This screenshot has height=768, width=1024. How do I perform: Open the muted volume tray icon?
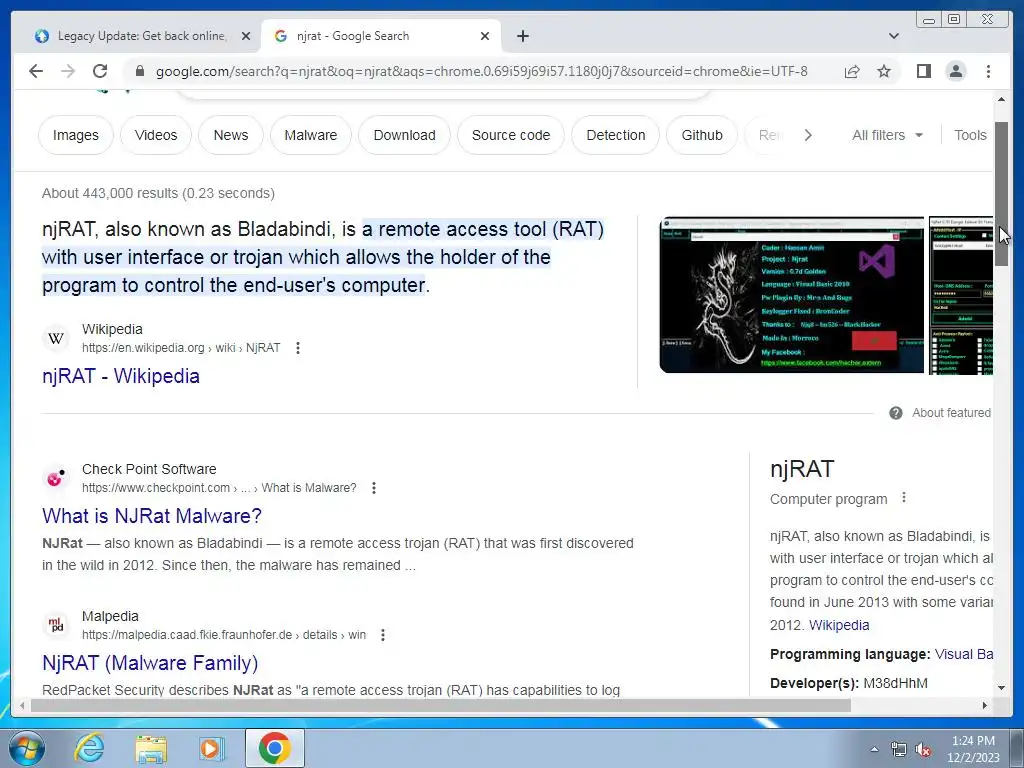[x=923, y=749]
